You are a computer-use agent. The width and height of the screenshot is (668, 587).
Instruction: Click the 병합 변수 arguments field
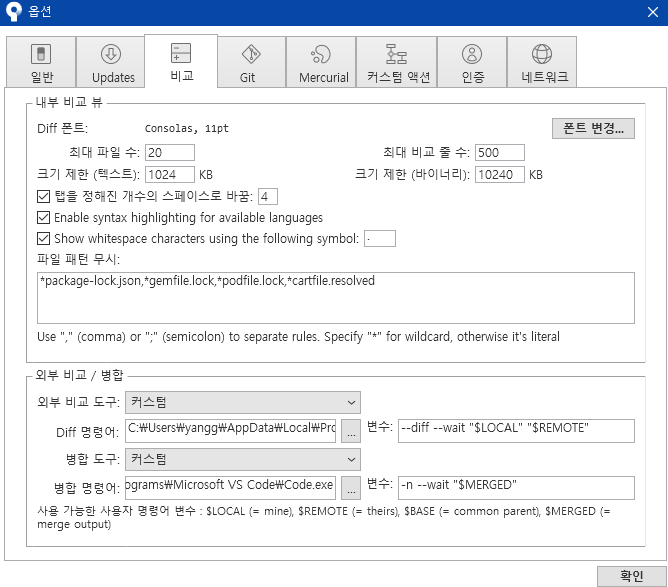pyautogui.click(x=516, y=488)
